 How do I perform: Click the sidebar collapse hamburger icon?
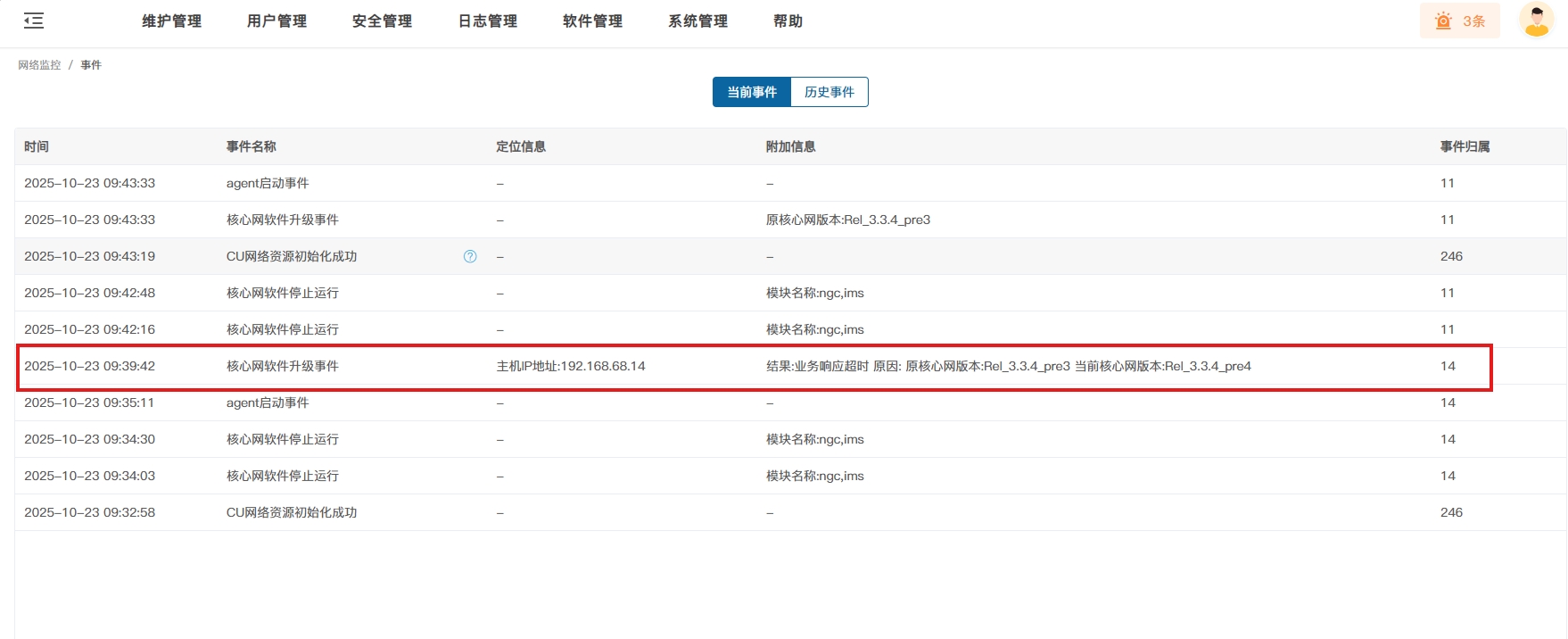click(x=34, y=21)
